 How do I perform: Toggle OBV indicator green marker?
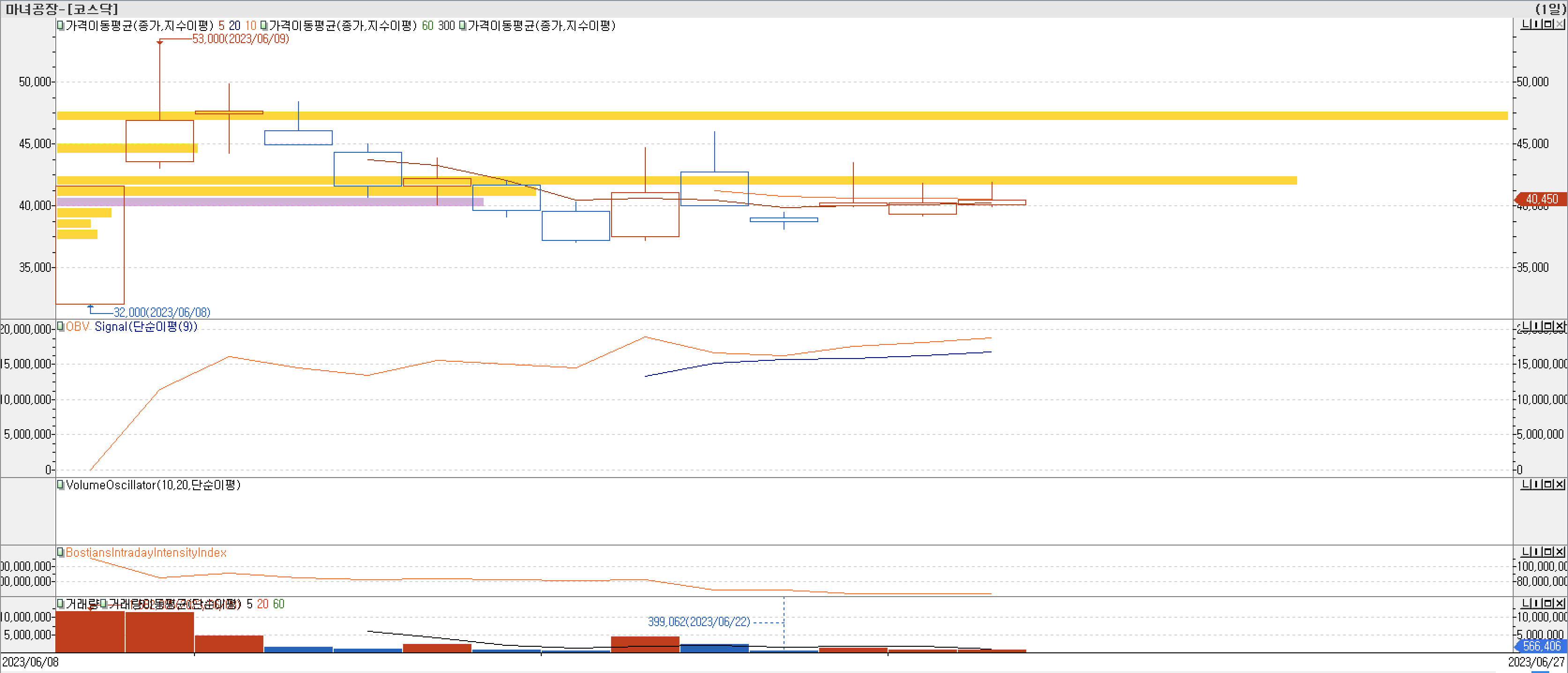pyautogui.click(x=60, y=326)
